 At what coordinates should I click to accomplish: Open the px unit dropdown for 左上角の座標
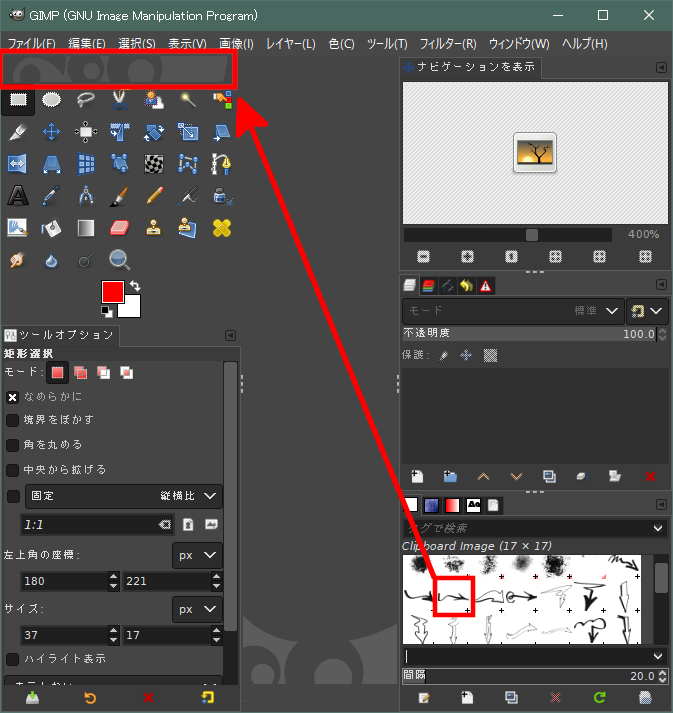click(197, 555)
